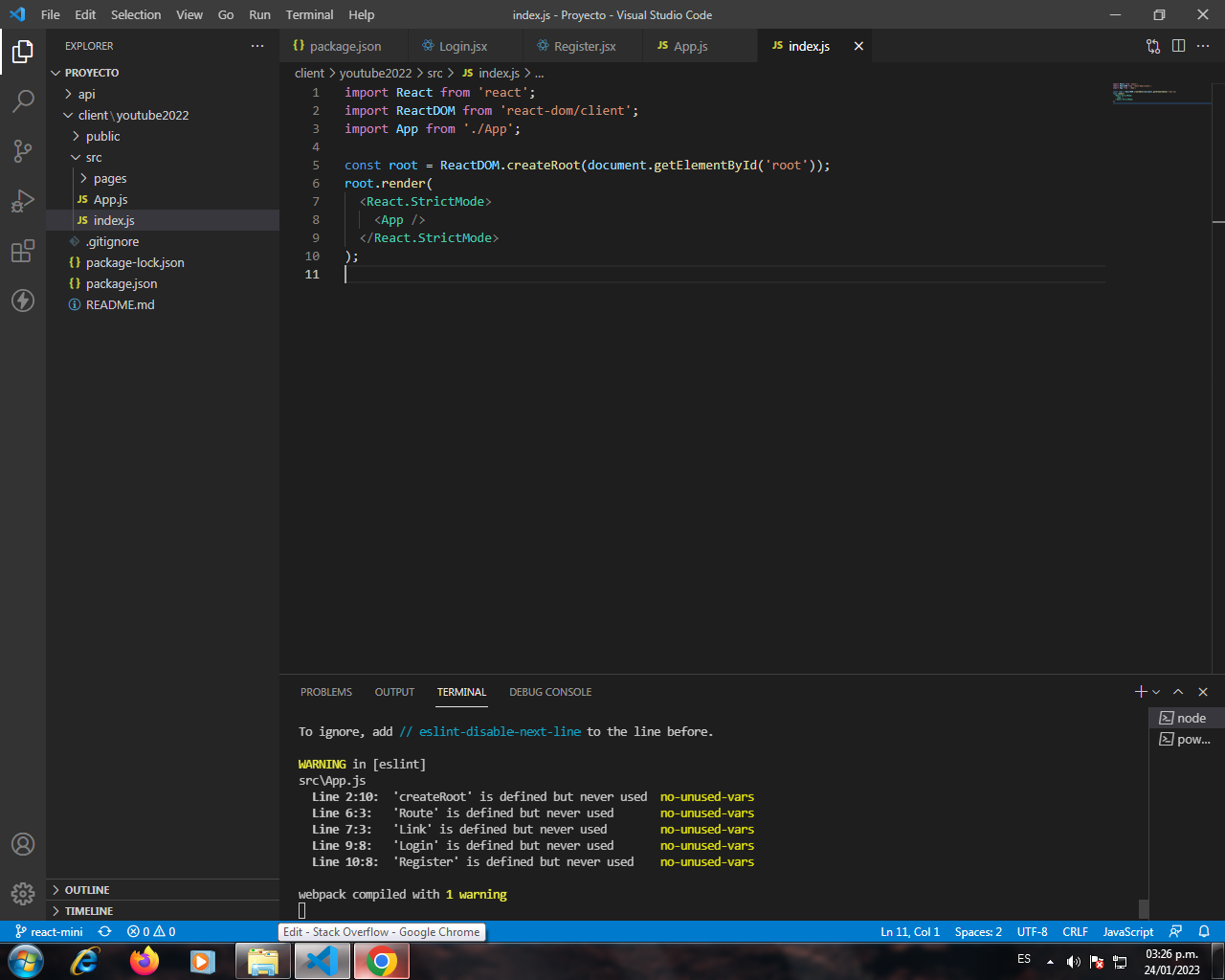The height and width of the screenshot is (980, 1225).
Task: Open README.md in explorer
Action: pyautogui.click(x=163, y=304)
